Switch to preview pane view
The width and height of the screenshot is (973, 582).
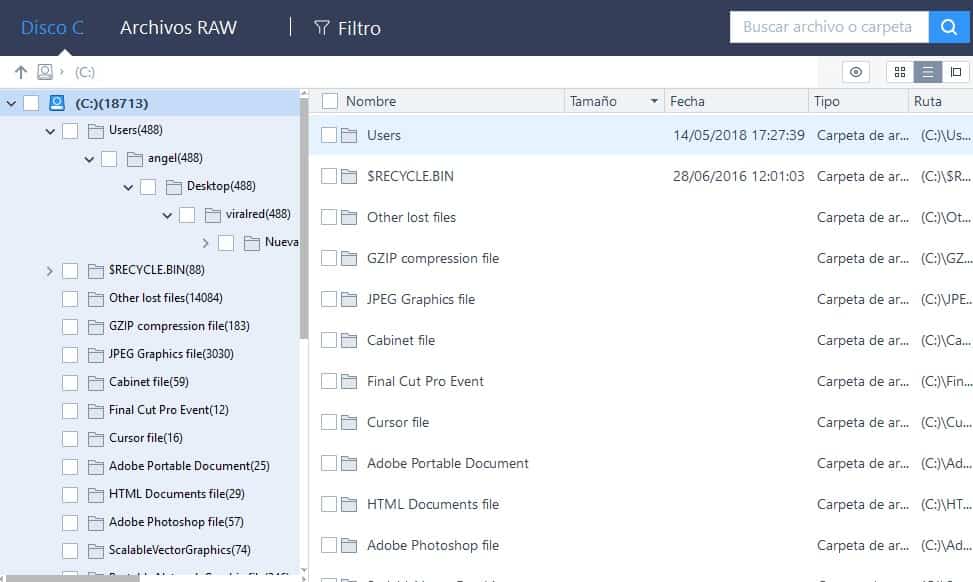(x=956, y=72)
